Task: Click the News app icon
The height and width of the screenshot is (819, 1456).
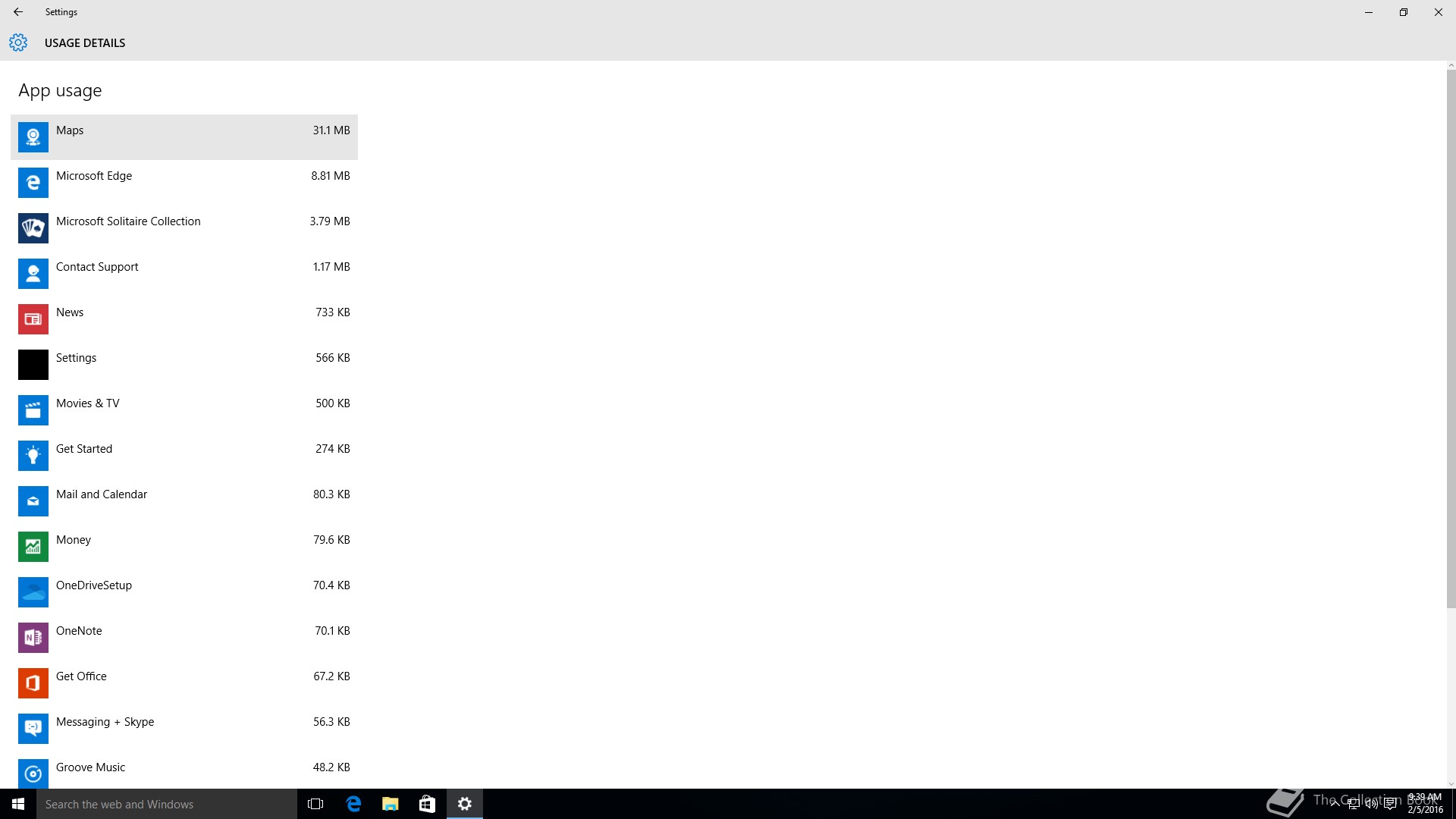Action: [x=33, y=319]
